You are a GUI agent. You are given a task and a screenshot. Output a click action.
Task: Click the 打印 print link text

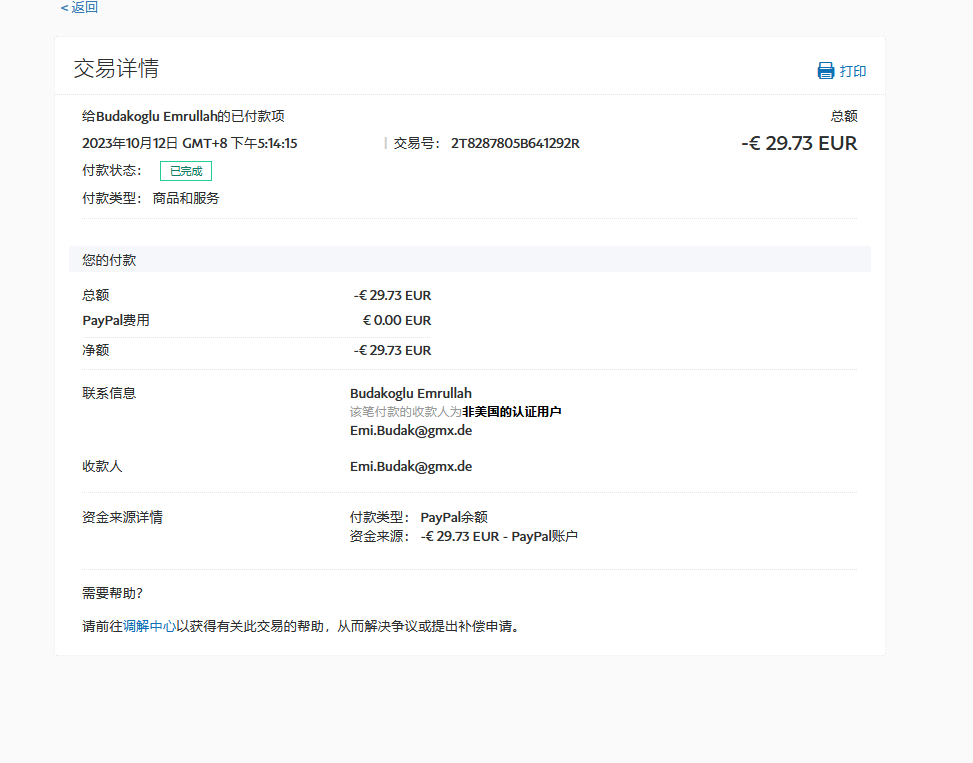click(x=853, y=71)
